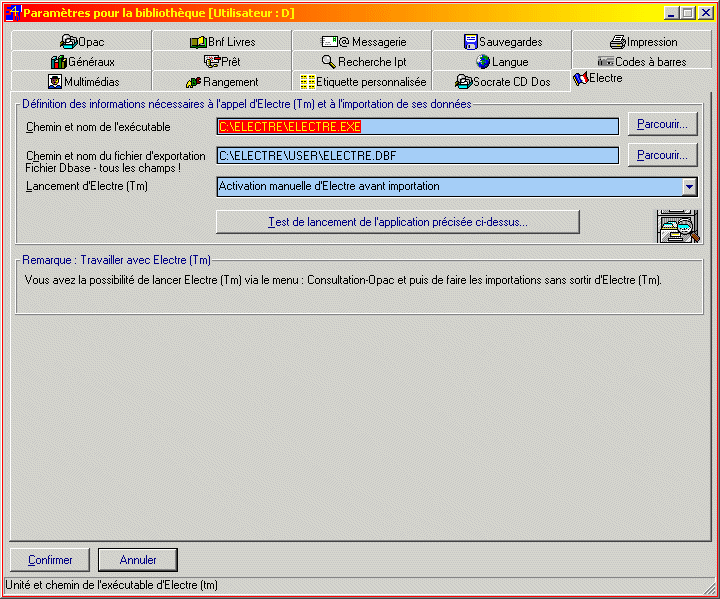Click the Chemin et nom de l'exécutable label
The height and width of the screenshot is (599, 720).
pos(98,127)
